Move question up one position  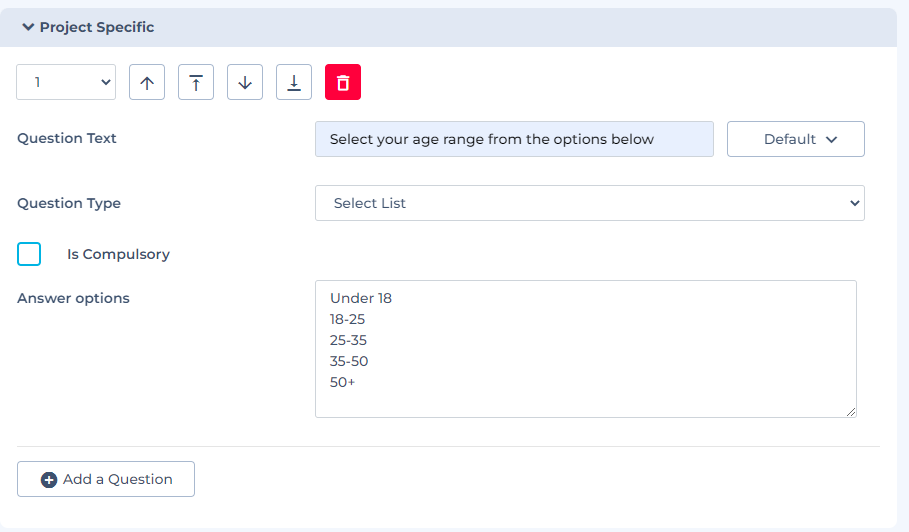coord(147,82)
